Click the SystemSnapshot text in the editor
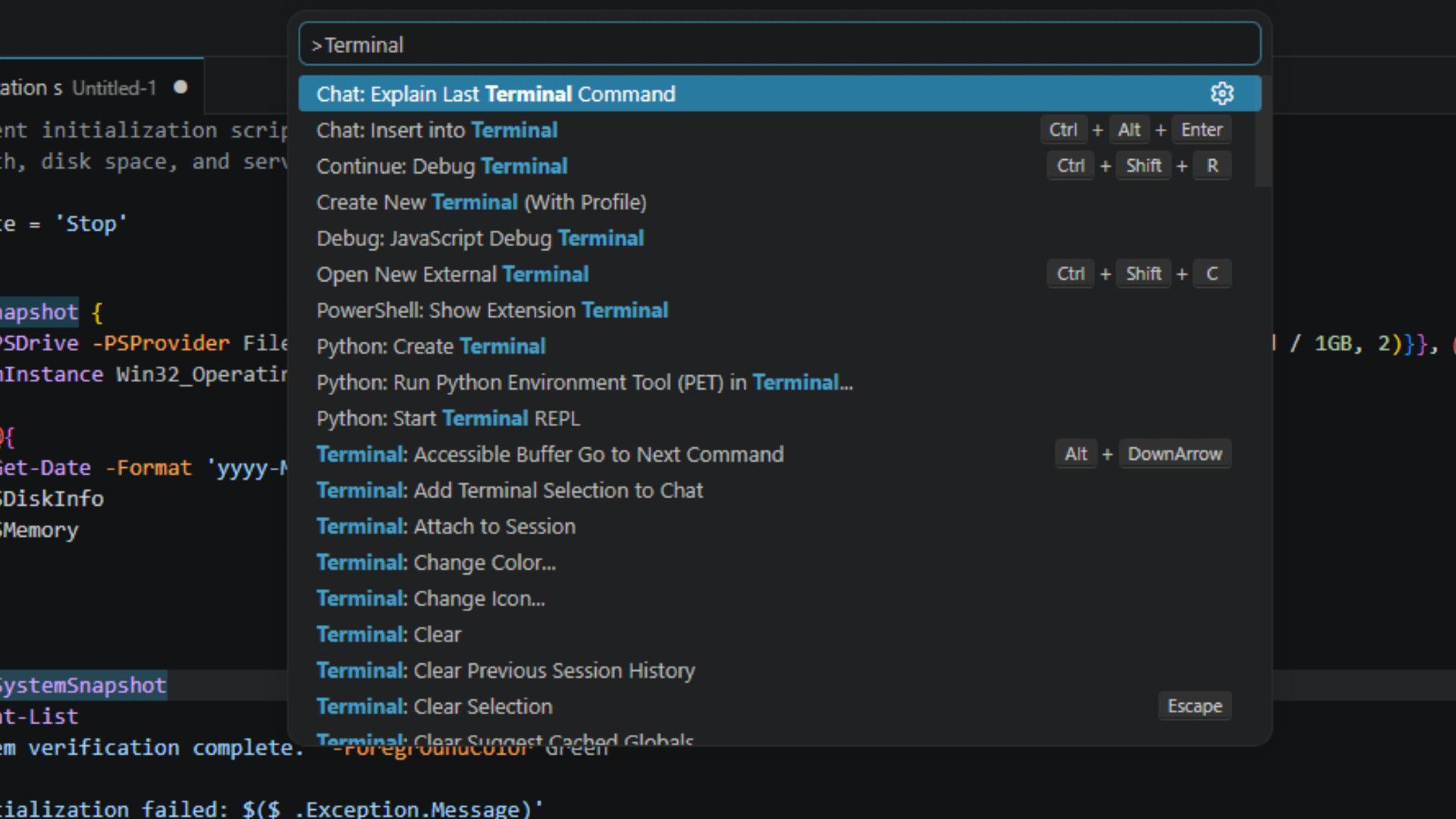 click(x=82, y=686)
